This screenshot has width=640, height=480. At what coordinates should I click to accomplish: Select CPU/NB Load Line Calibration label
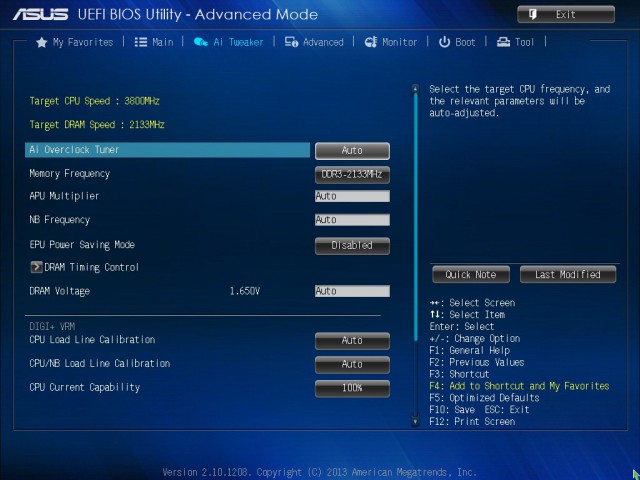[x=100, y=363]
